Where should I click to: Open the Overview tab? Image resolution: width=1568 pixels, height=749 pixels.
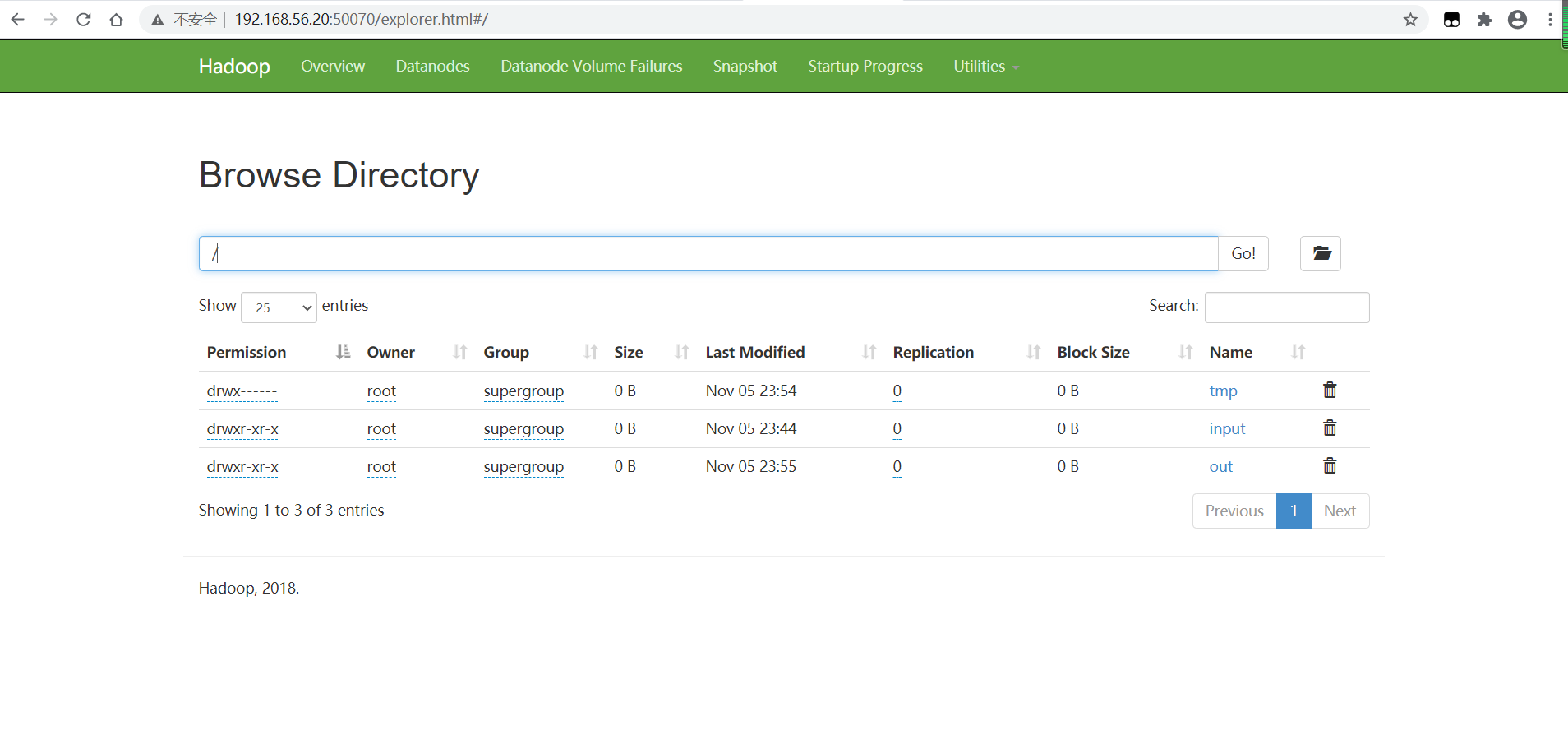pyautogui.click(x=333, y=67)
